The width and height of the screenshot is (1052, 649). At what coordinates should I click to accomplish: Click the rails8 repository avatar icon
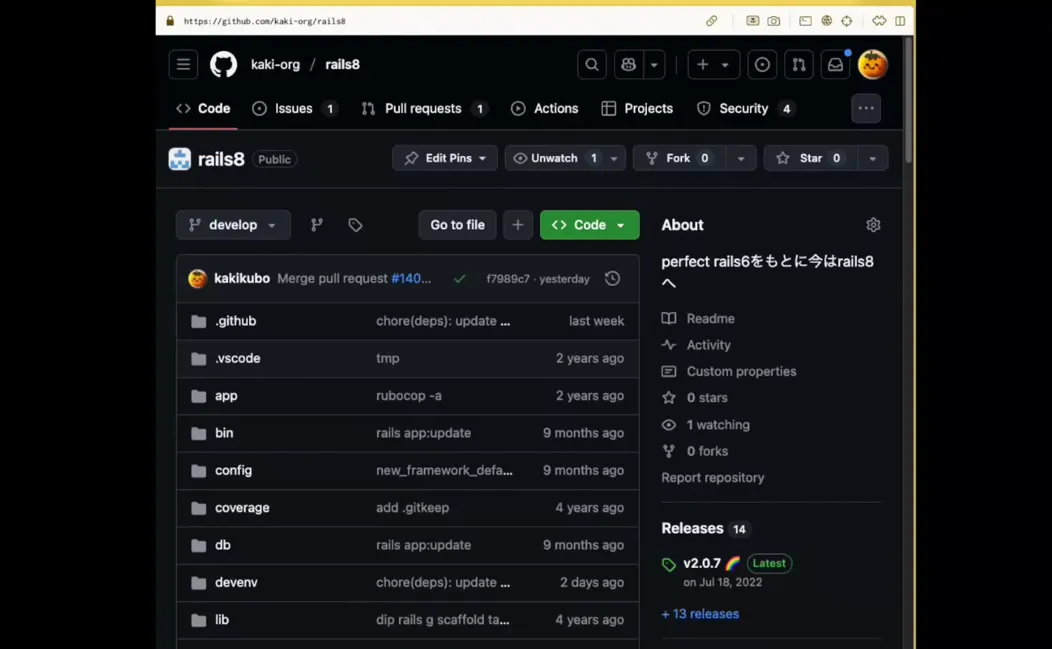pos(180,159)
